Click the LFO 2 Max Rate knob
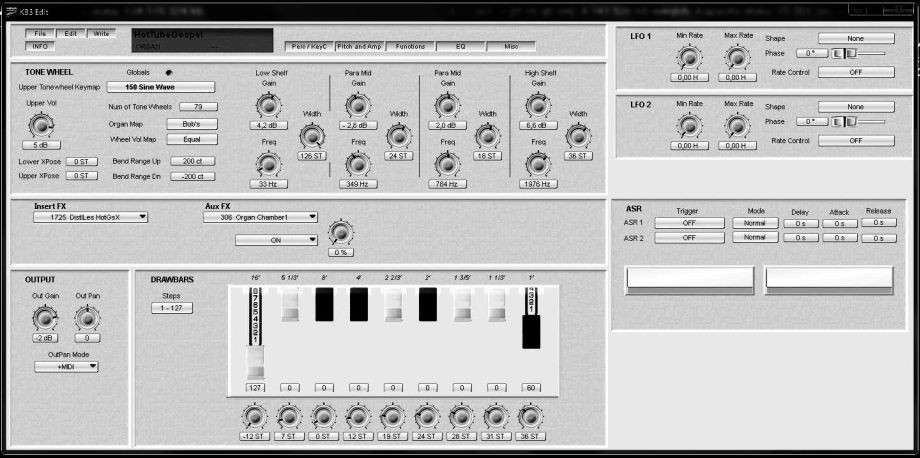Image resolution: width=920 pixels, height=458 pixels. [x=738, y=125]
